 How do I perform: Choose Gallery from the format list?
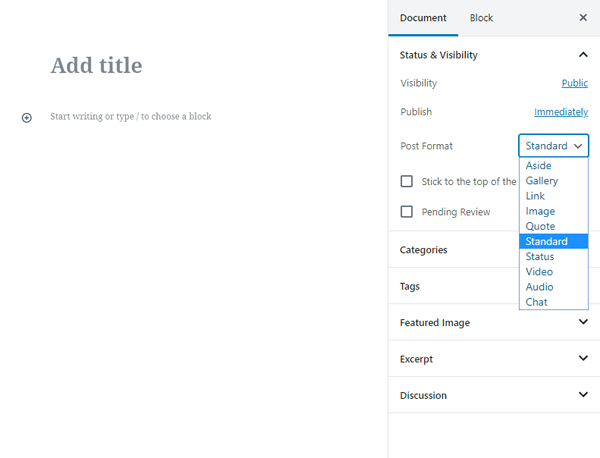click(x=542, y=181)
